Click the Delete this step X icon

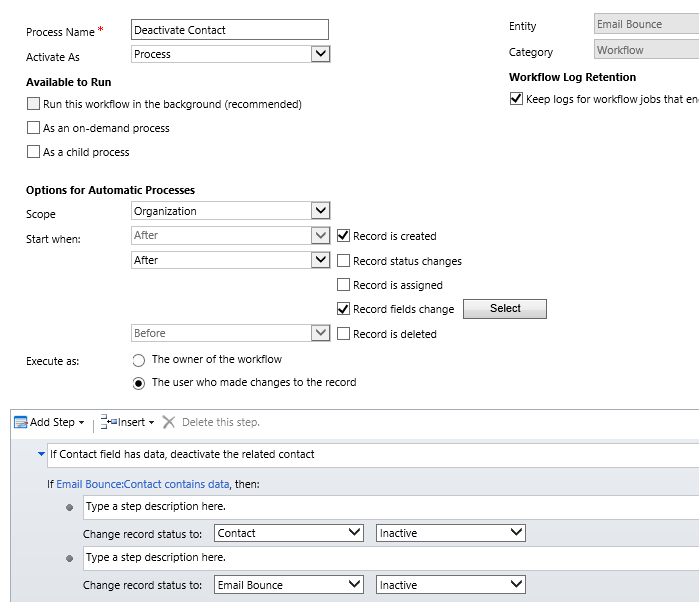click(x=169, y=422)
